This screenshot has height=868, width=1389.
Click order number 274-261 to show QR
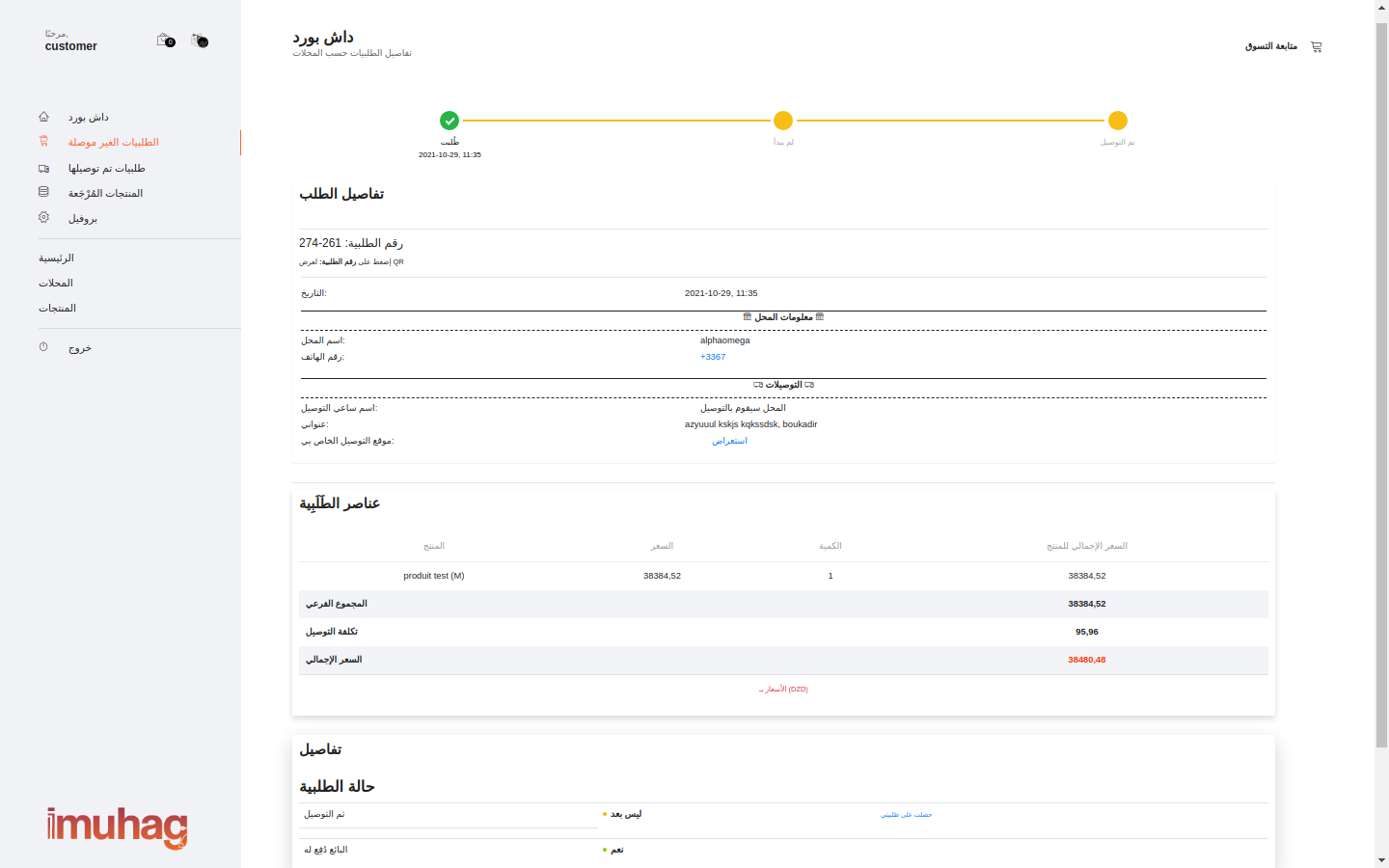(x=320, y=243)
